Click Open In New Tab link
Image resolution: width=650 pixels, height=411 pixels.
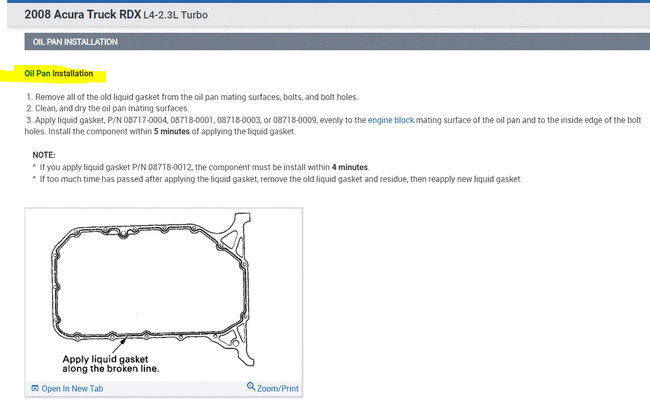point(72,389)
